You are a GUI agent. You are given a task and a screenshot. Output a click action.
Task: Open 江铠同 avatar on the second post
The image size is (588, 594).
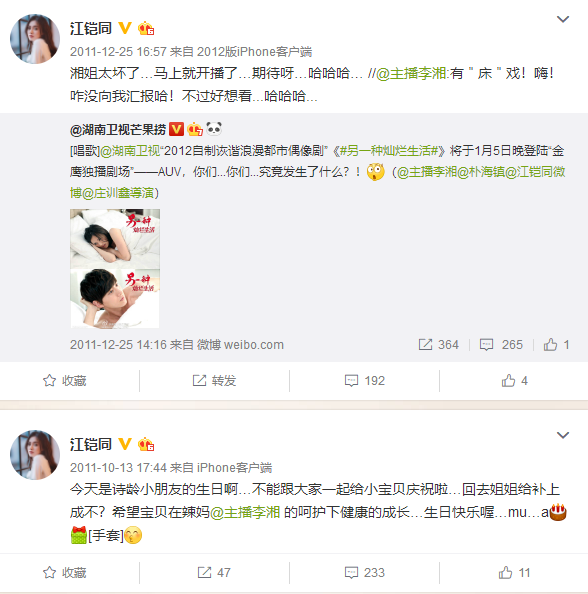point(35,455)
